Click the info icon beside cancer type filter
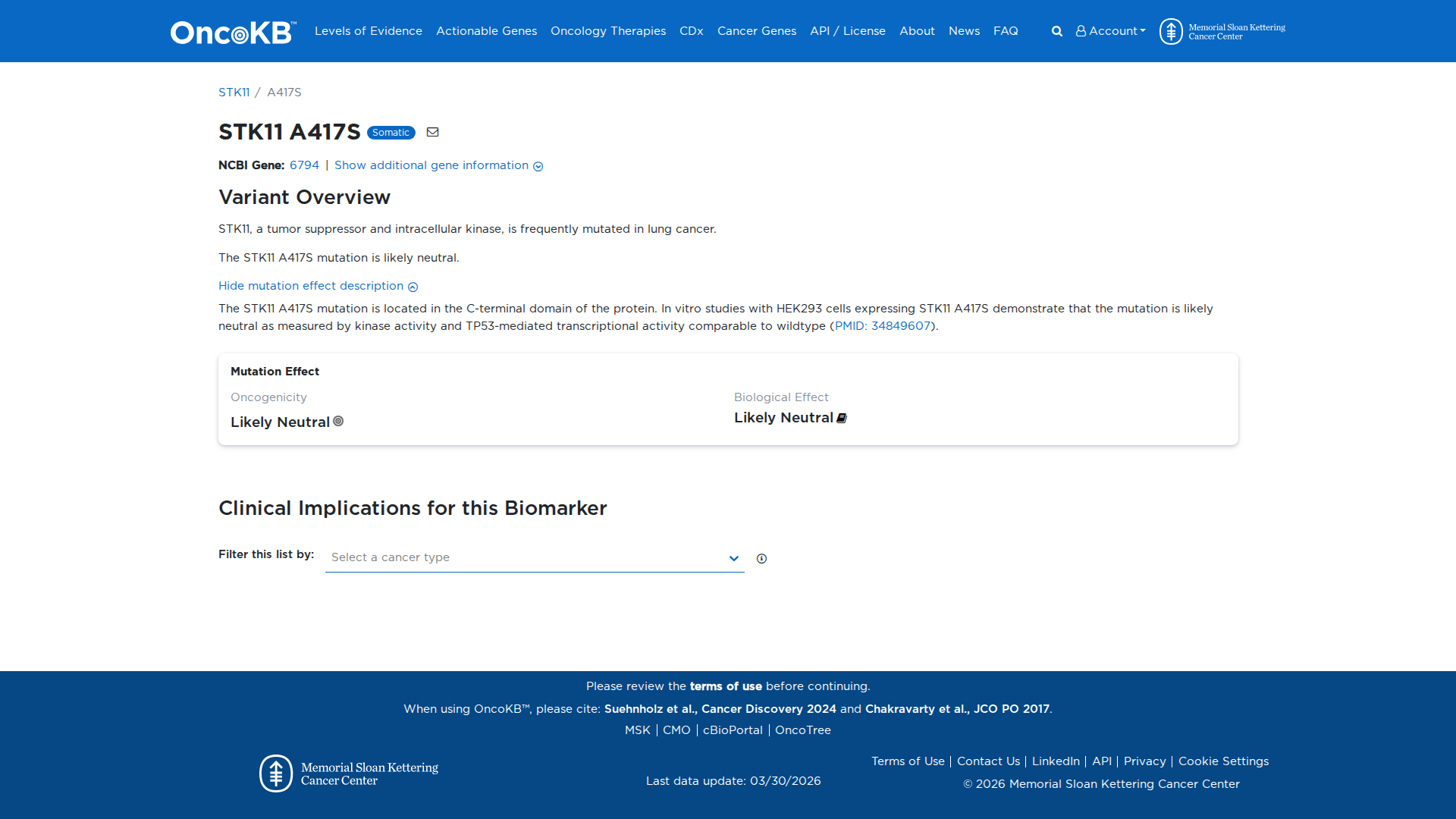 coord(761,558)
